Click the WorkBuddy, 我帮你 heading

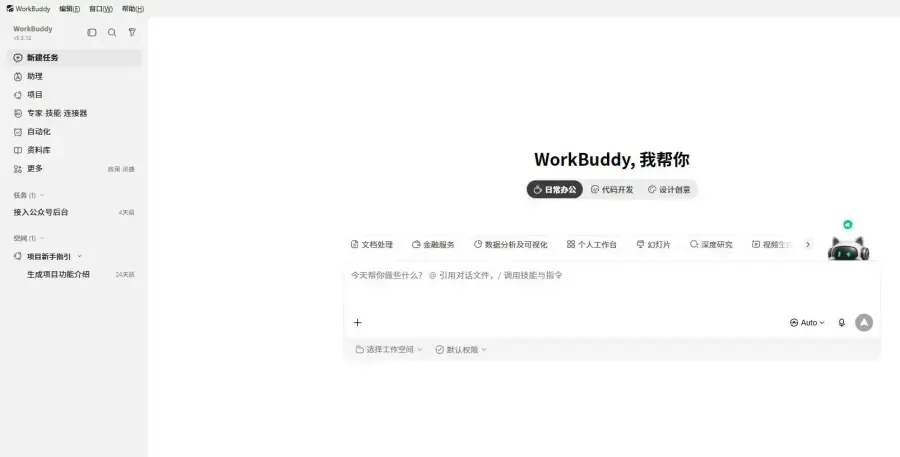tap(612, 159)
